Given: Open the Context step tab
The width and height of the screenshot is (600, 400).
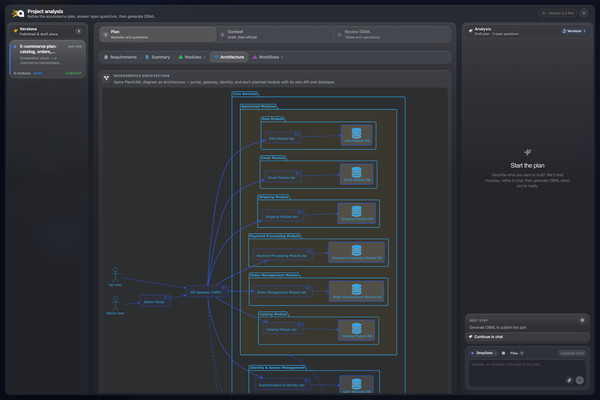Looking at the screenshot, I should [275, 34].
